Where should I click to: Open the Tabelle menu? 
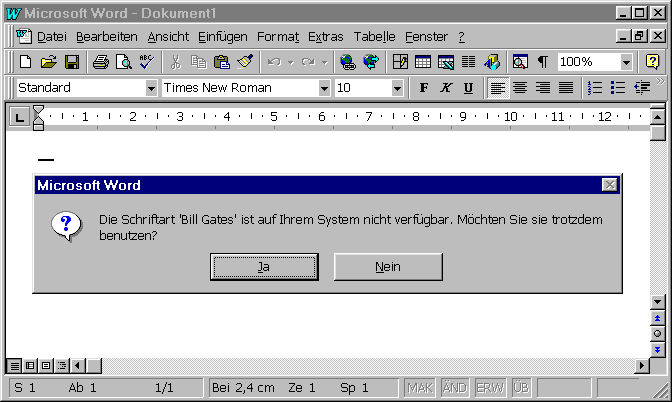tap(374, 36)
